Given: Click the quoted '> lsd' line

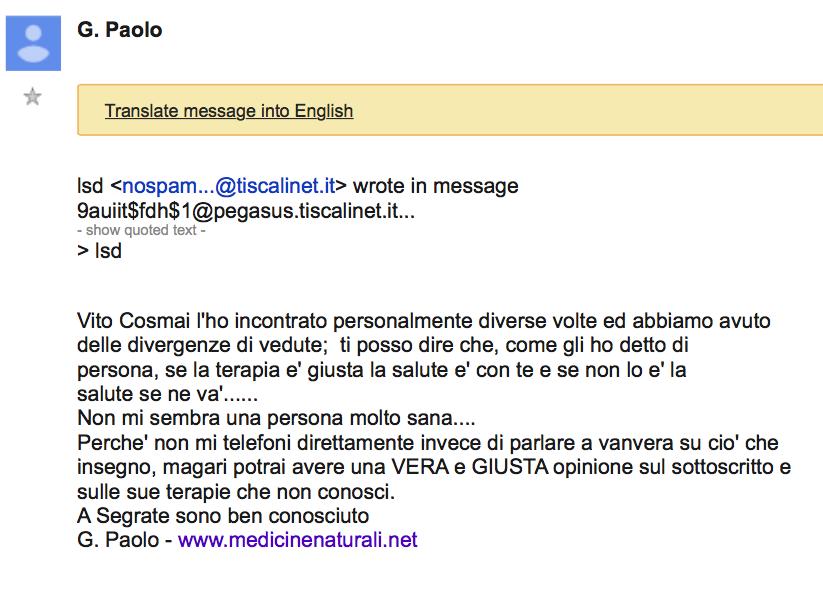Looking at the screenshot, I should [x=100, y=251].
